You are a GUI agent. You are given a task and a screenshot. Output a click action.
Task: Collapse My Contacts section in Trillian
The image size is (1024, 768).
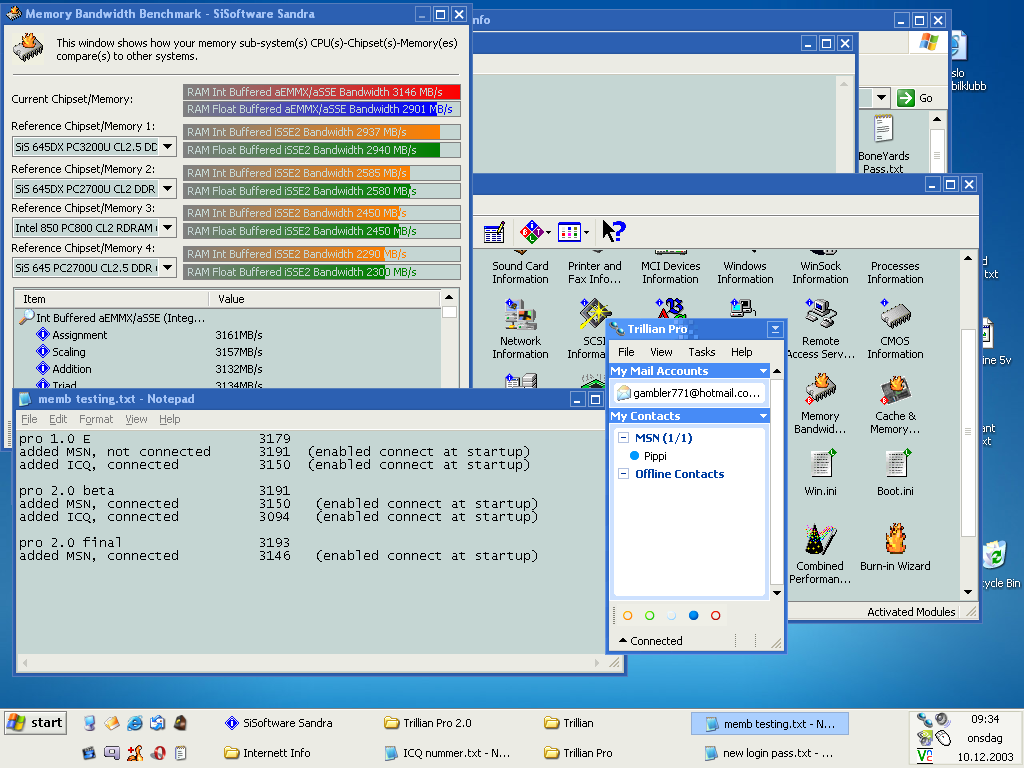pyautogui.click(x=763, y=416)
